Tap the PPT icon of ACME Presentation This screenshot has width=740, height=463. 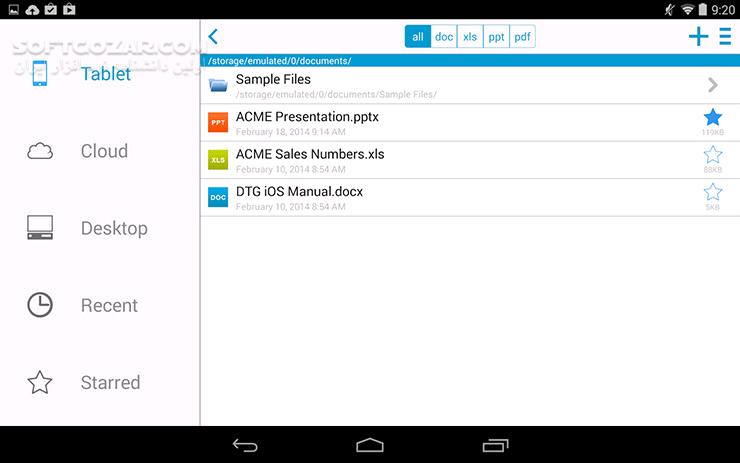[x=218, y=122]
